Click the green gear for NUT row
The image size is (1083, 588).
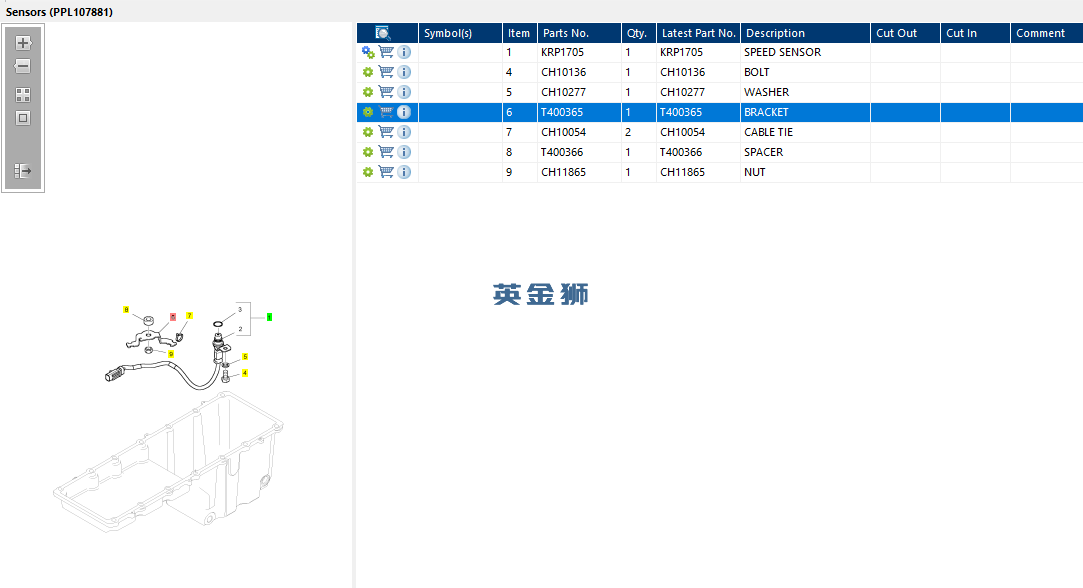pyautogui.click(x=368, y=172)
